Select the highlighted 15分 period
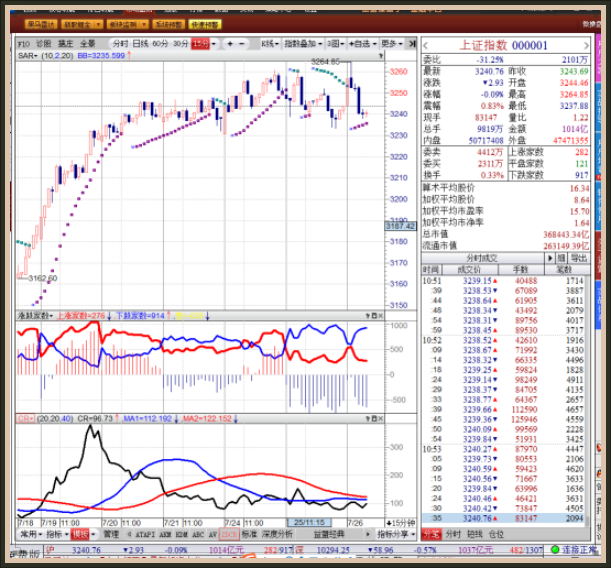The image size is (611, 568). 201,44
